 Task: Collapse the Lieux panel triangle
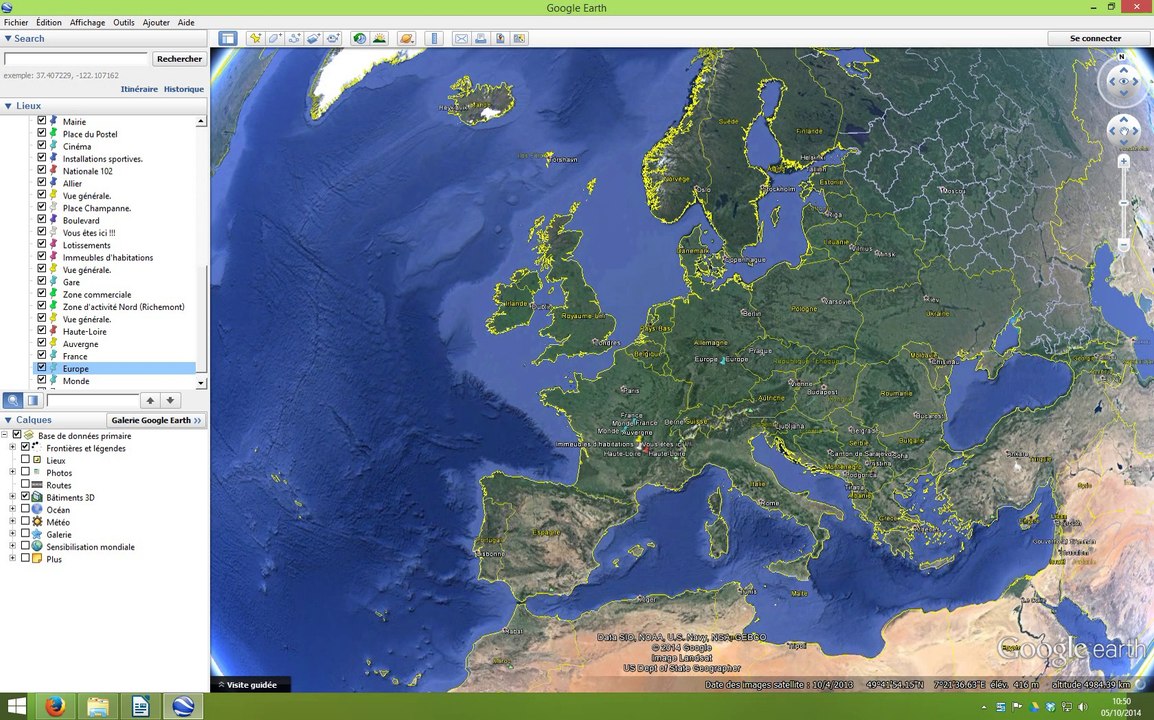click(8, 106)
